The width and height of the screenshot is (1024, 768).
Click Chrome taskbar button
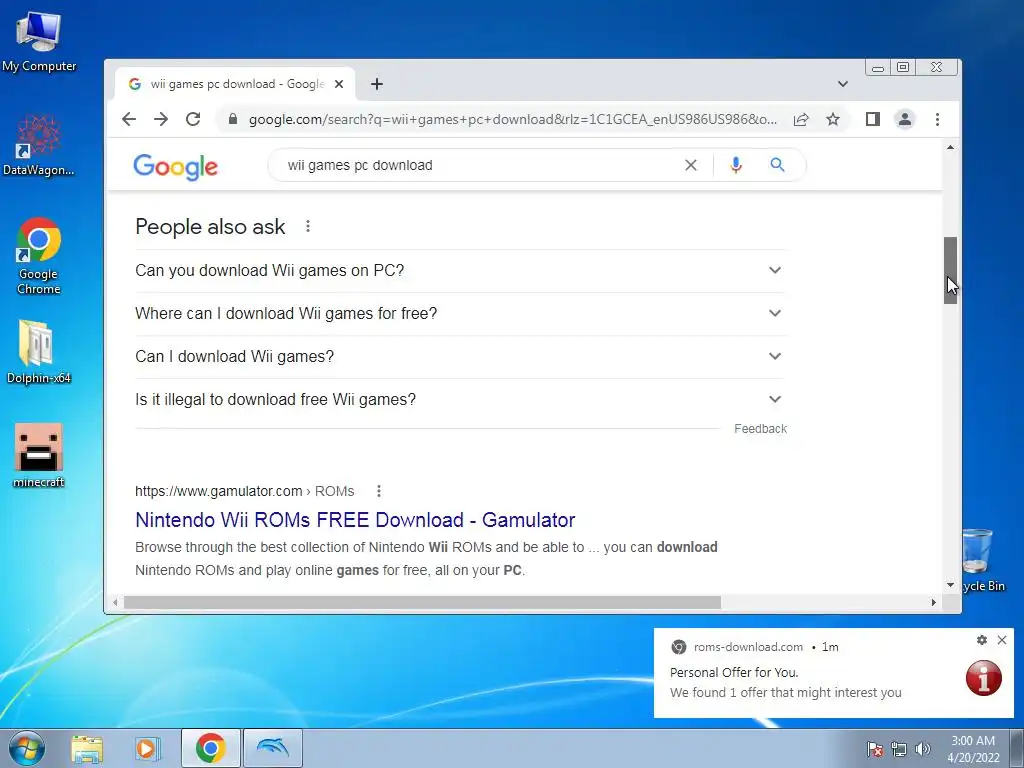point(210,748)
